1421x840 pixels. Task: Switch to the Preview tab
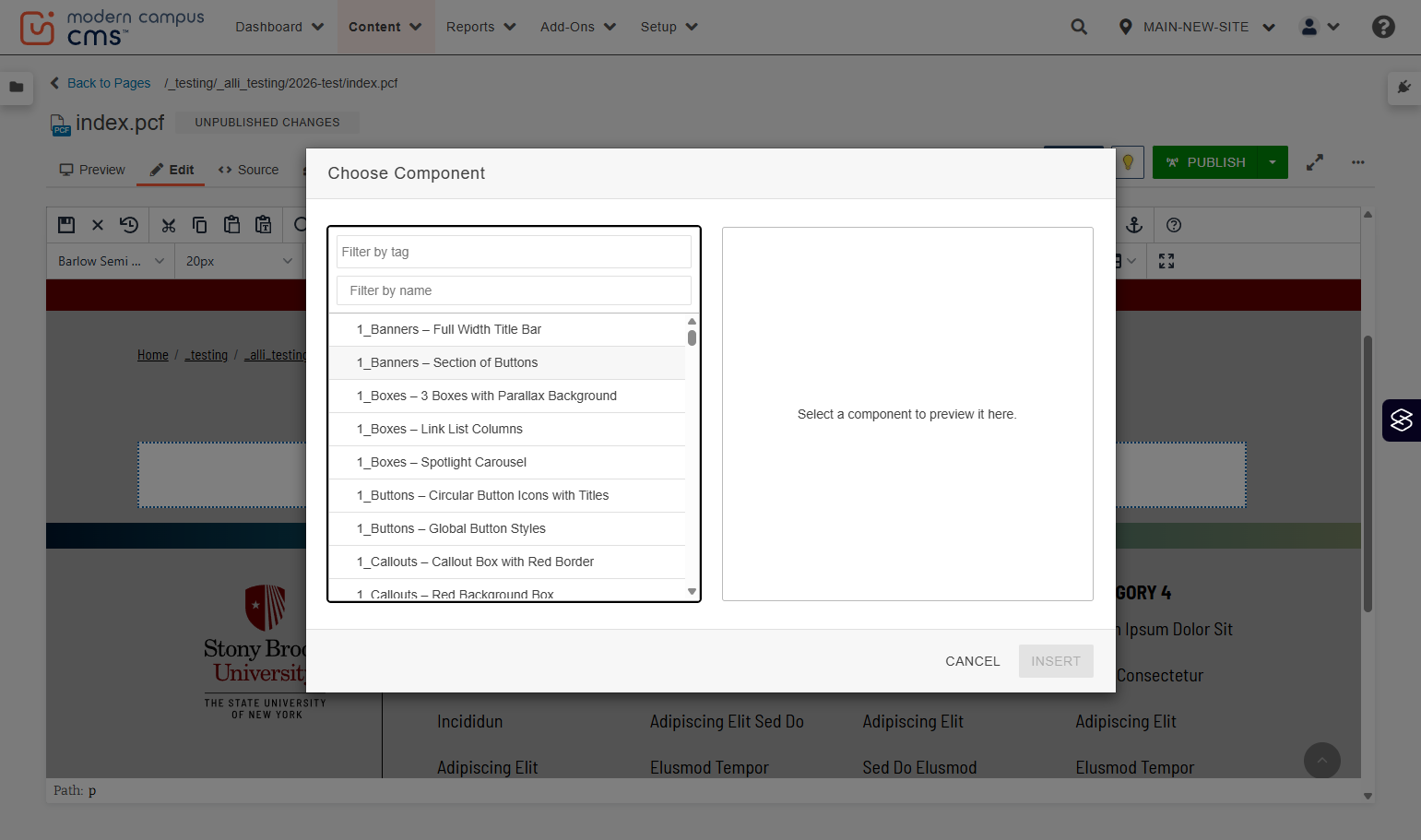coord(91,170)
